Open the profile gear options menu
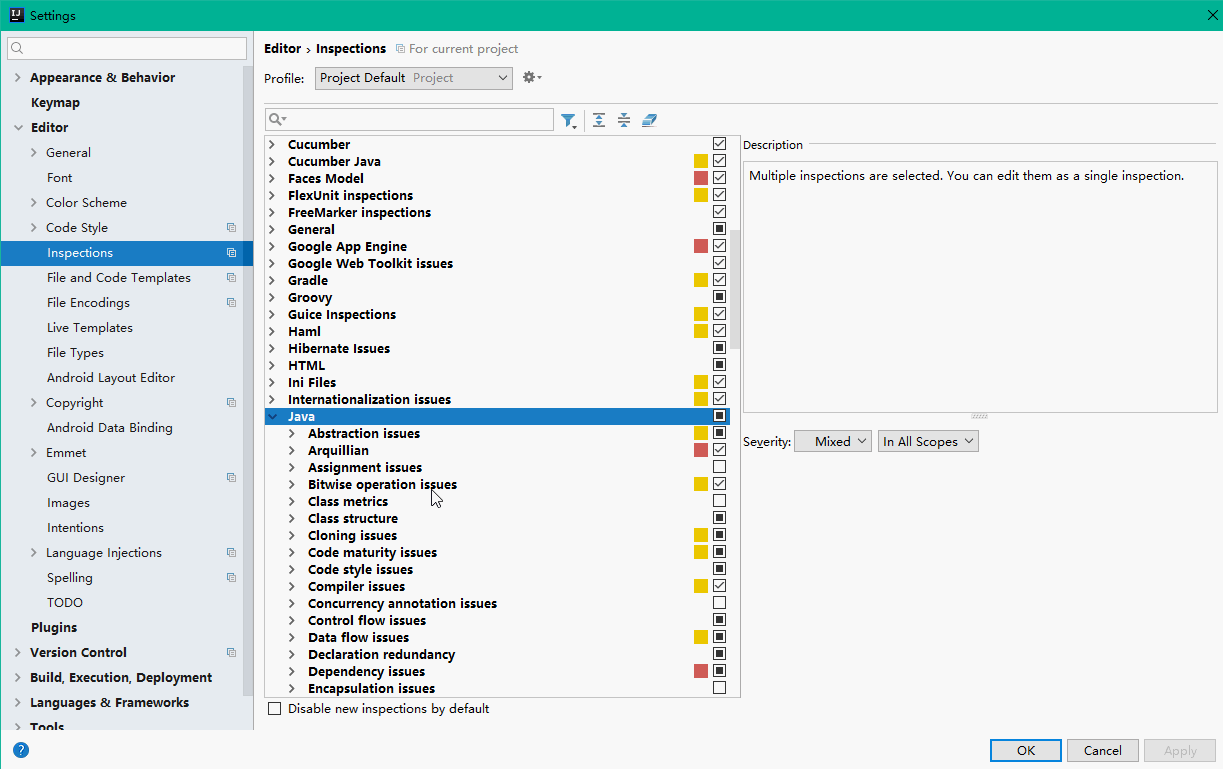The width and height of the screenshot is (1223, 769). 532,77
